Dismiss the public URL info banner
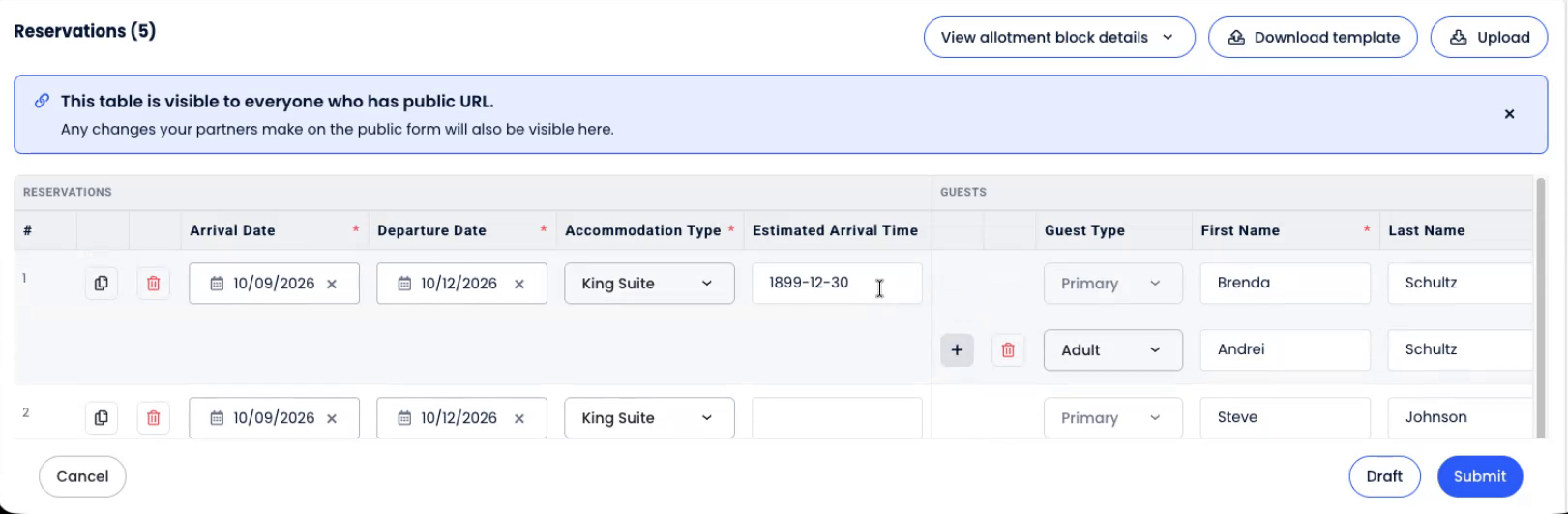Image resolution: width=1568 pixels, height=514 pixels. (x=1509, y=114)
